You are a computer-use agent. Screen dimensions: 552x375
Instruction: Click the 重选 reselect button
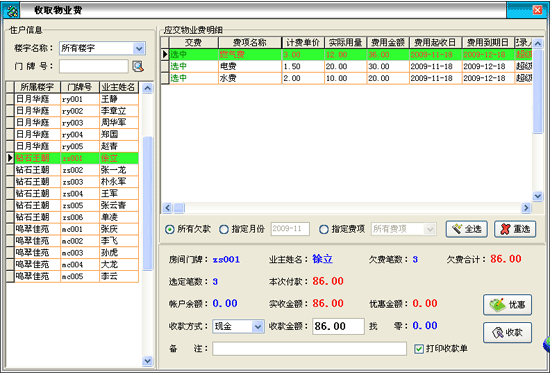coord(515,229)
